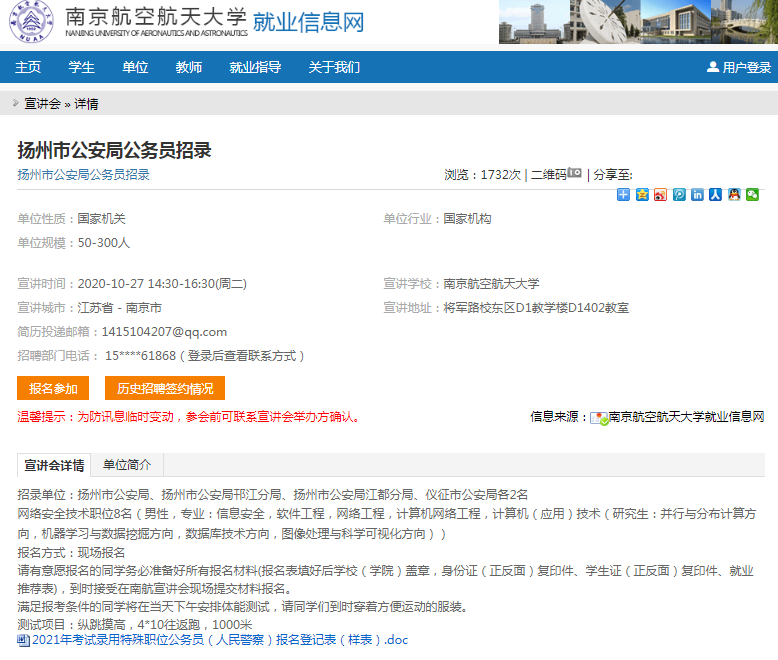
Task: Click the view count 浏览：1732次
Action: [482, 175]
